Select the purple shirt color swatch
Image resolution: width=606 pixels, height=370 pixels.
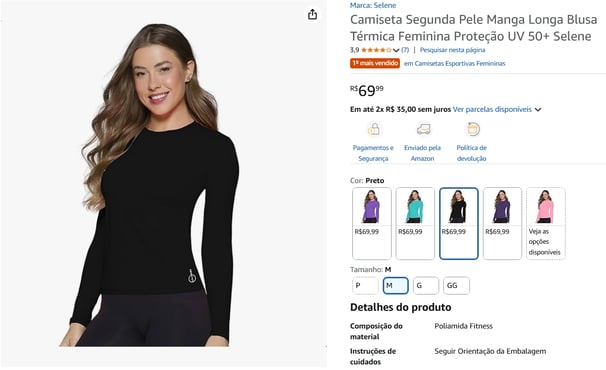click(x=372, y=223)
